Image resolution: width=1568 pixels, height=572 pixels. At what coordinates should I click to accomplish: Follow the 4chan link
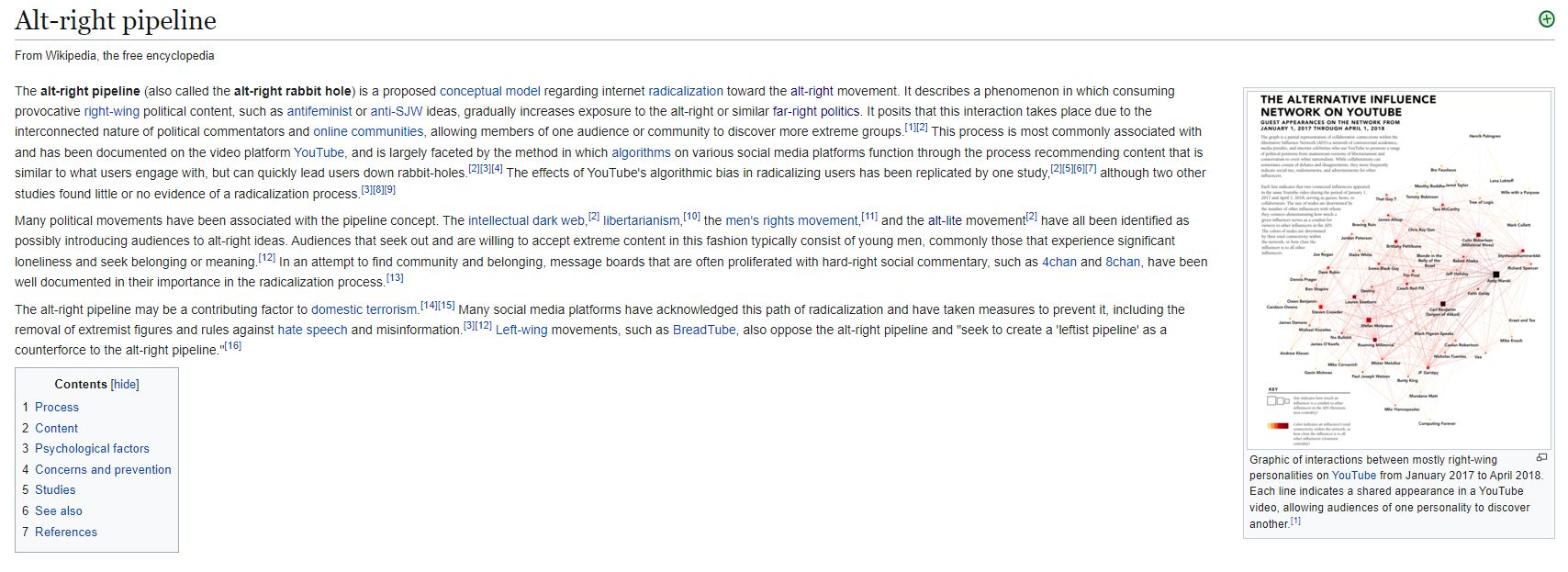click(1059, 263)
